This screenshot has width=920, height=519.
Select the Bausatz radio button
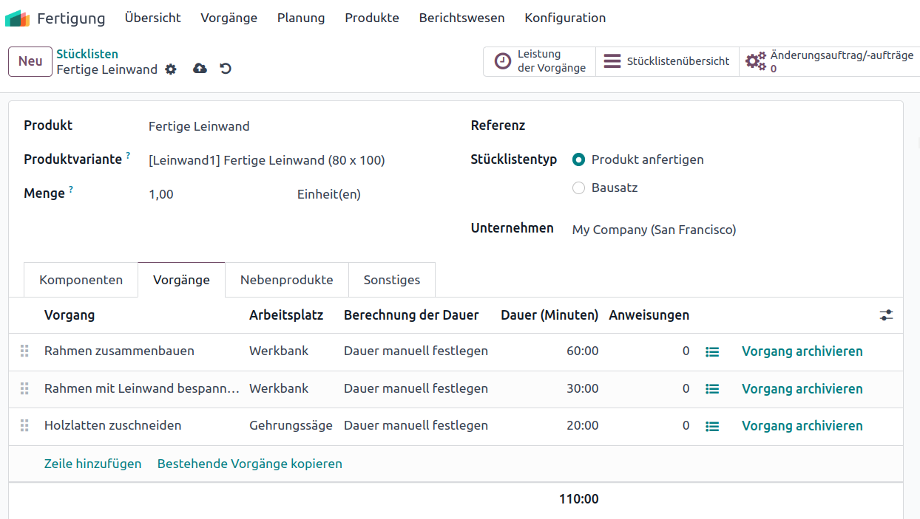point(579,188)
